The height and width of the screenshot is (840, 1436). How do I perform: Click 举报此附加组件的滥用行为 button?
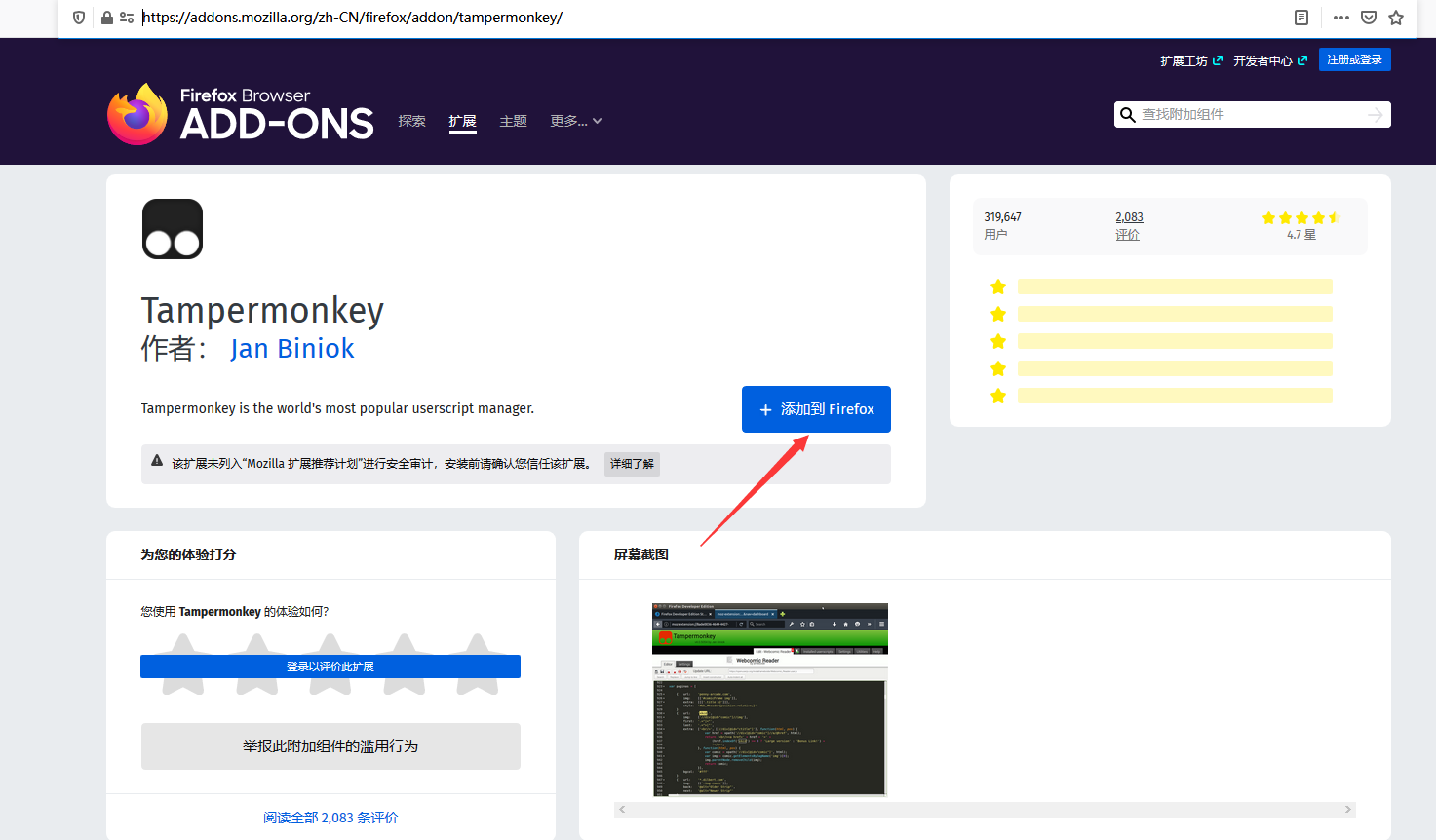[330, 746]
